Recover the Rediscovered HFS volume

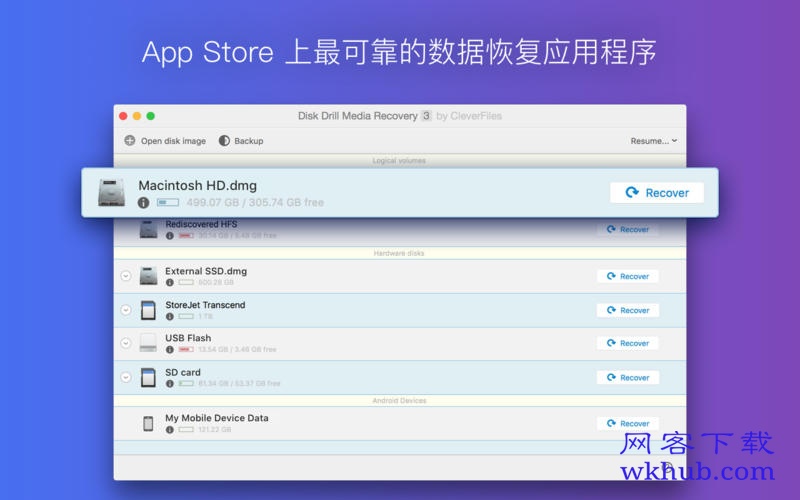pyautogui.click(x=628, y=230)
